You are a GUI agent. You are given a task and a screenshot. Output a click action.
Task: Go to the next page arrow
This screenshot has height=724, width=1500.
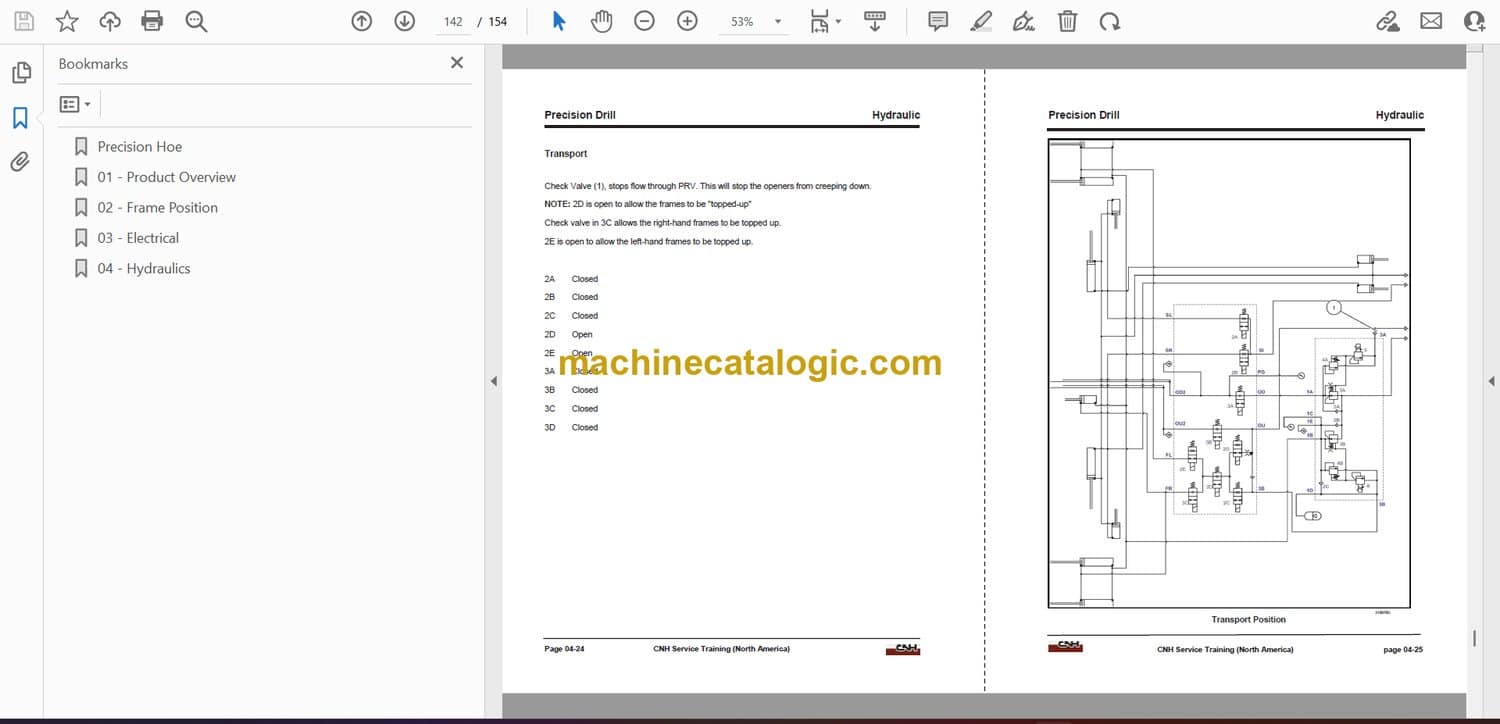404,21
